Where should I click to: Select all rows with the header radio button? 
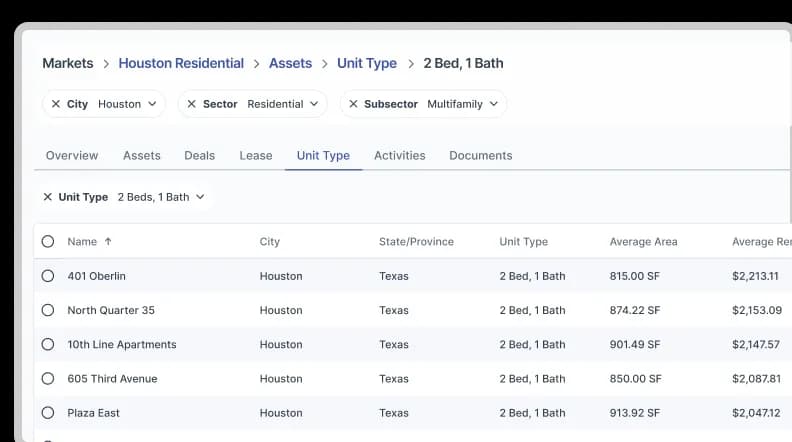(48, 241)
